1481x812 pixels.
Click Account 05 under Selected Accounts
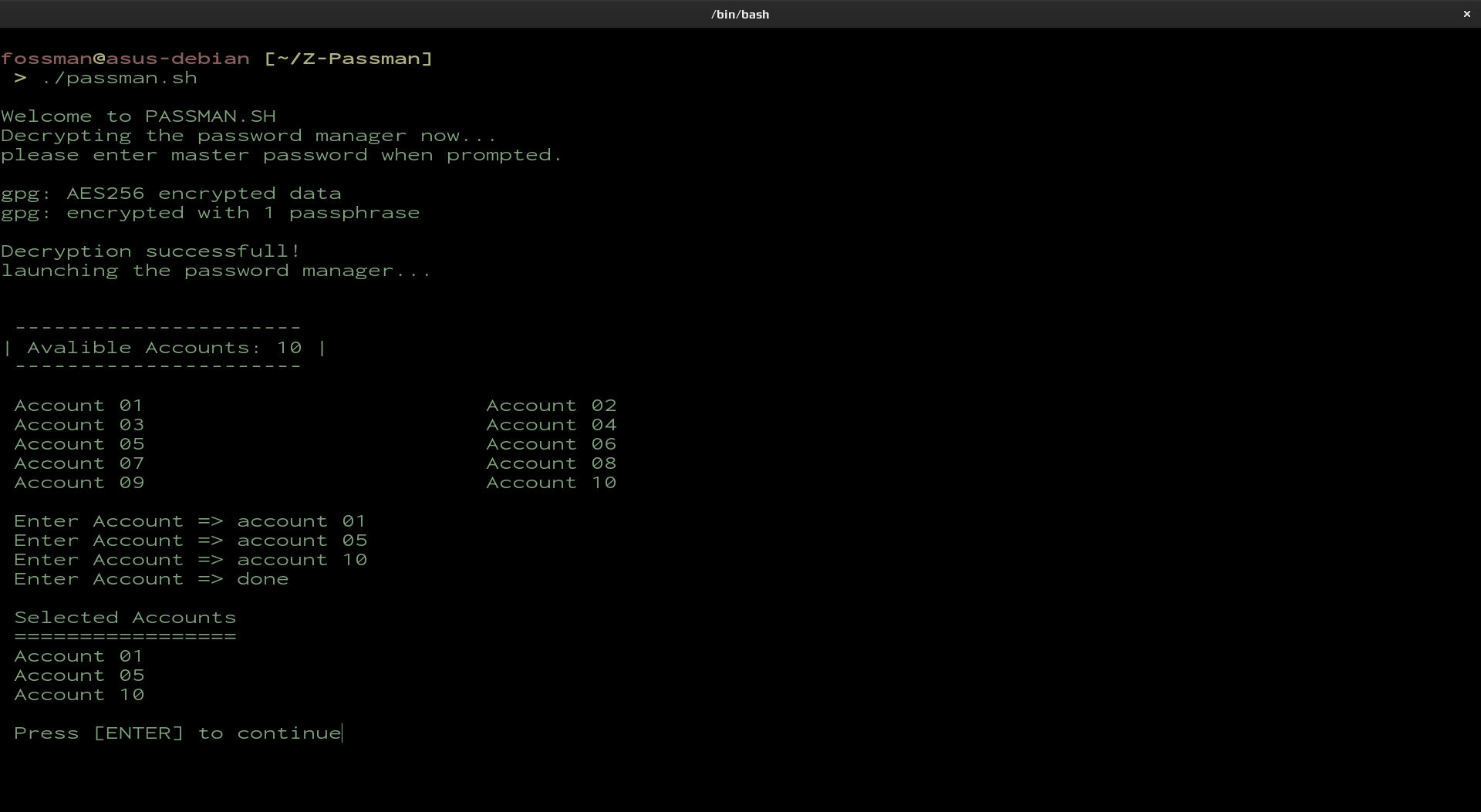click(x=79, y=676)
